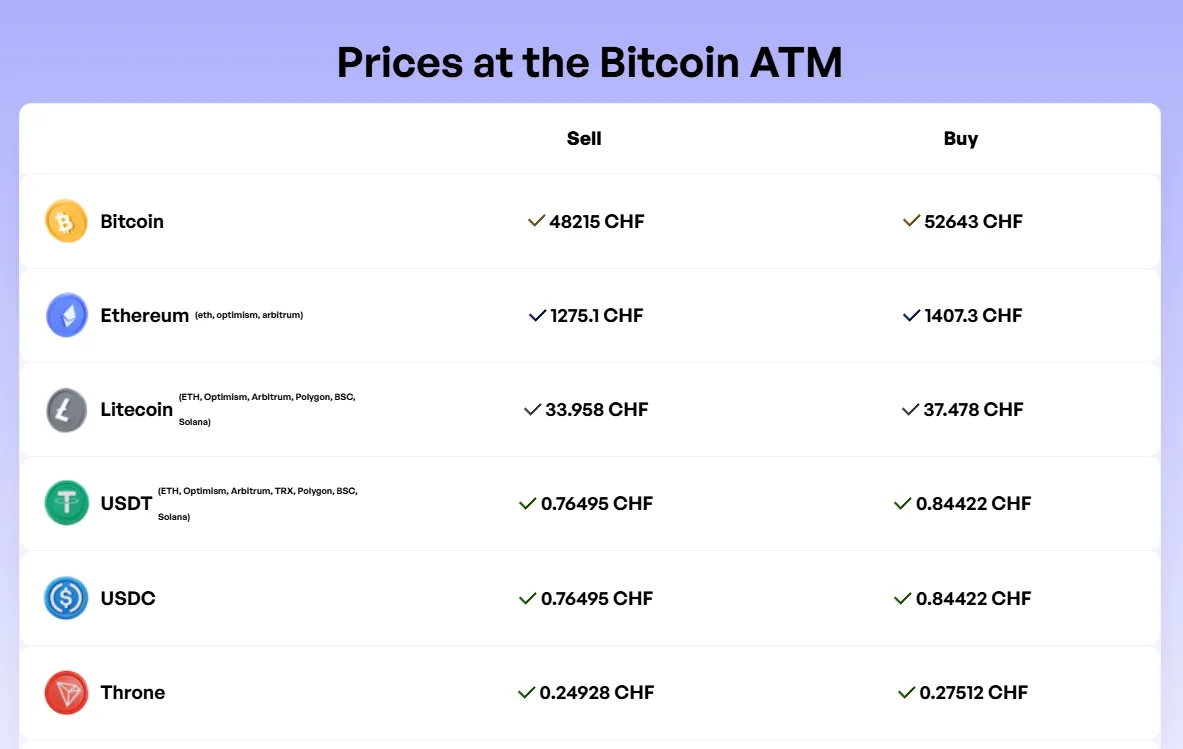
Task: Click the USDT sell price 0.76495 CHF
Action: (597, 504)
